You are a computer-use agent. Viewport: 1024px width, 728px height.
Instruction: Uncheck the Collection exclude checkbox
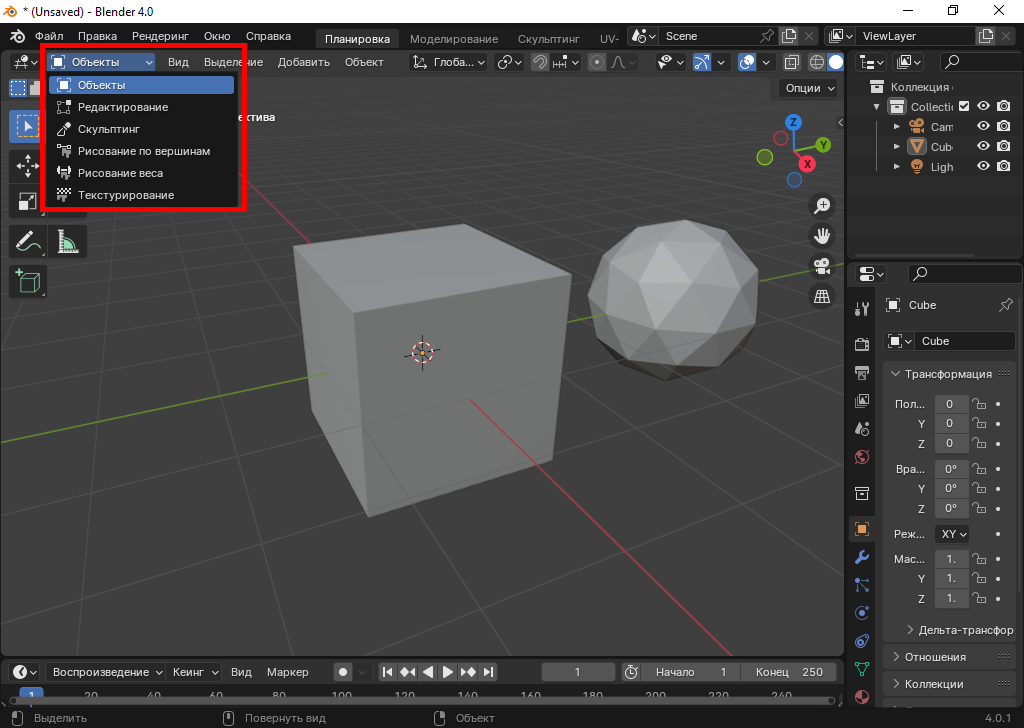coord(964,106)
